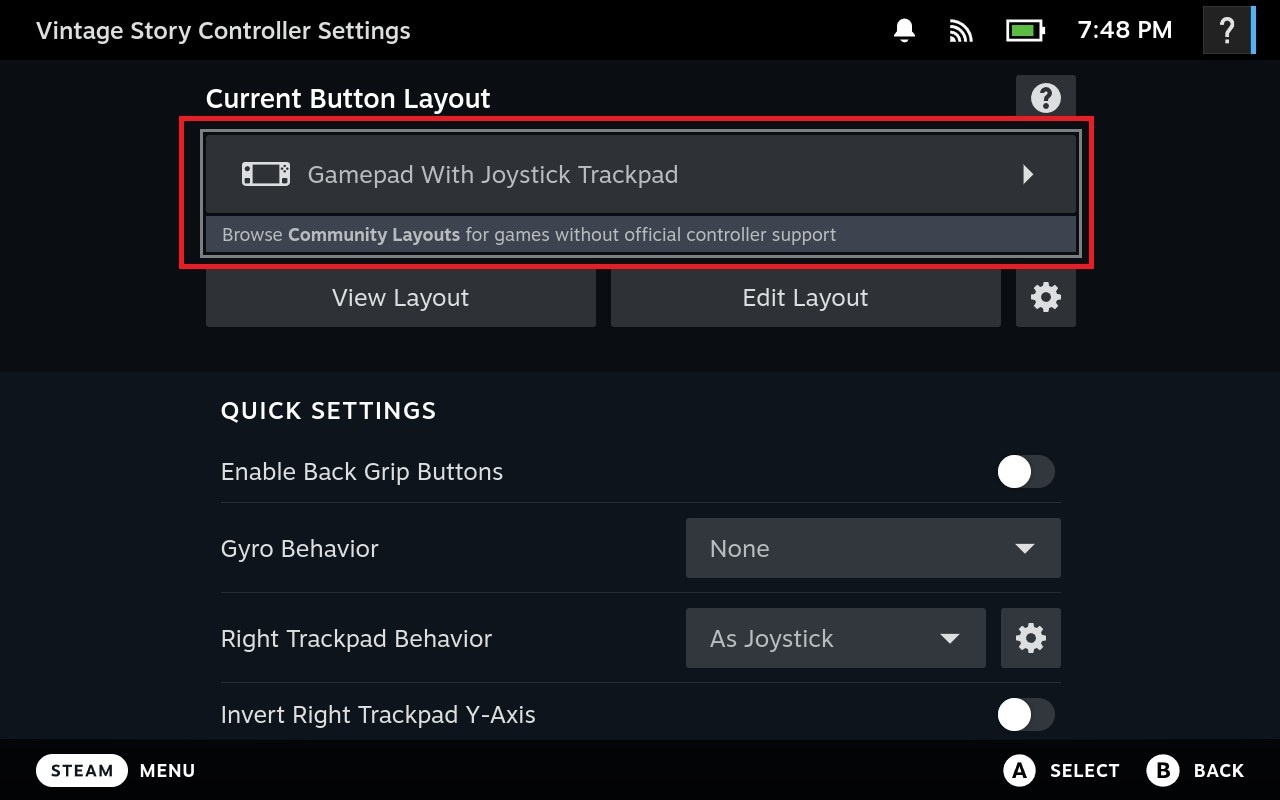Screen dimensions: 1280x800
Task: Click the wireless signal status icon
Action: (x=961, y=31)
